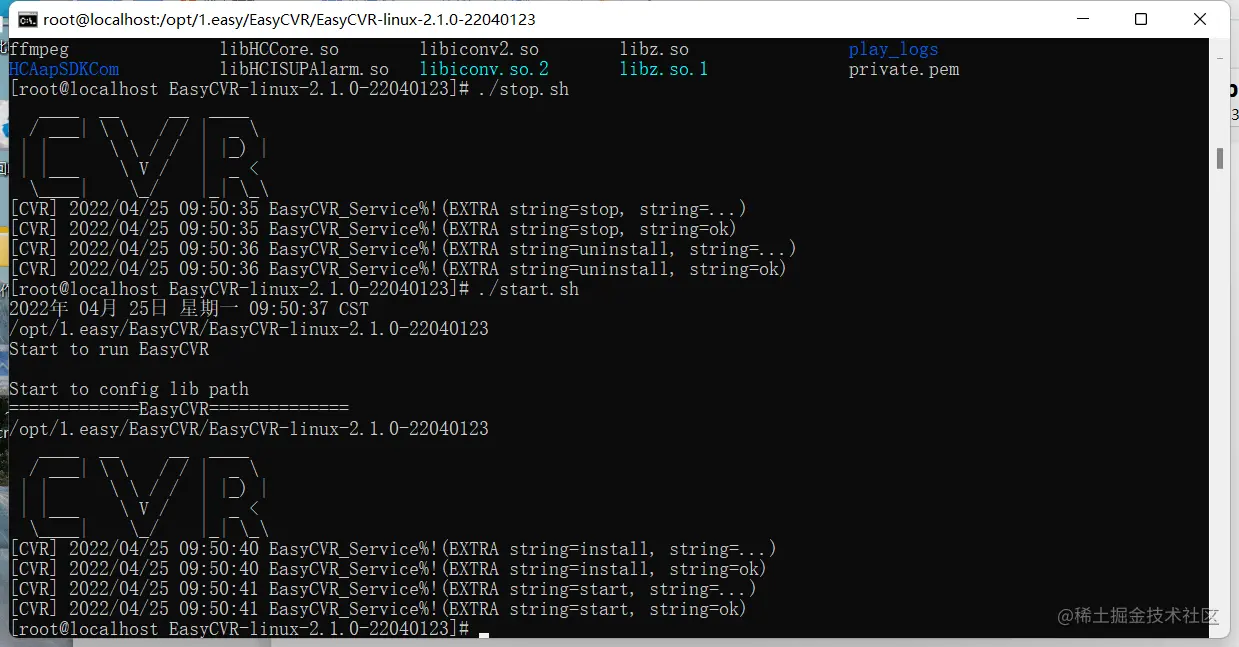Click the './stop.sh' command text
The height and width of the screenshot is (647, 1239).
[524, 89]
